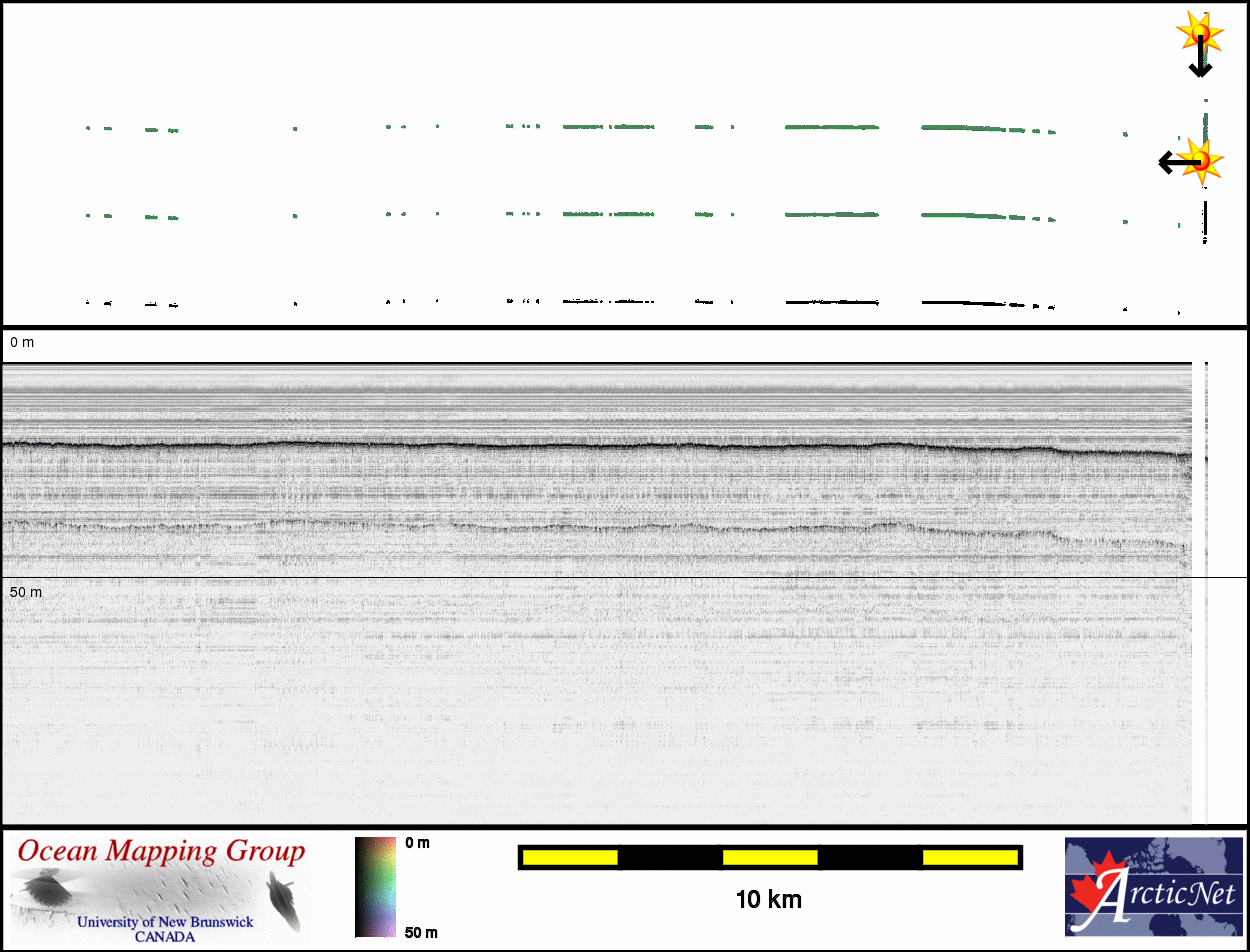Screen dimensions: 1250x952
Task: Click the dark seabed reflector line in profile
Action: (600, 446)
